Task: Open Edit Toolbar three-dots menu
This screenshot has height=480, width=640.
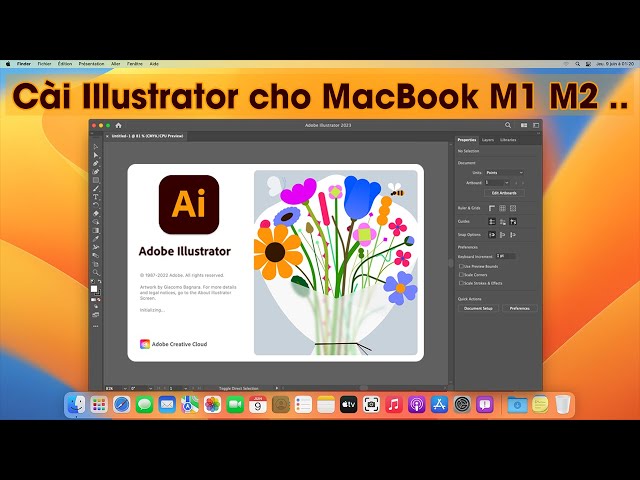Action: [x=96, y=326]
